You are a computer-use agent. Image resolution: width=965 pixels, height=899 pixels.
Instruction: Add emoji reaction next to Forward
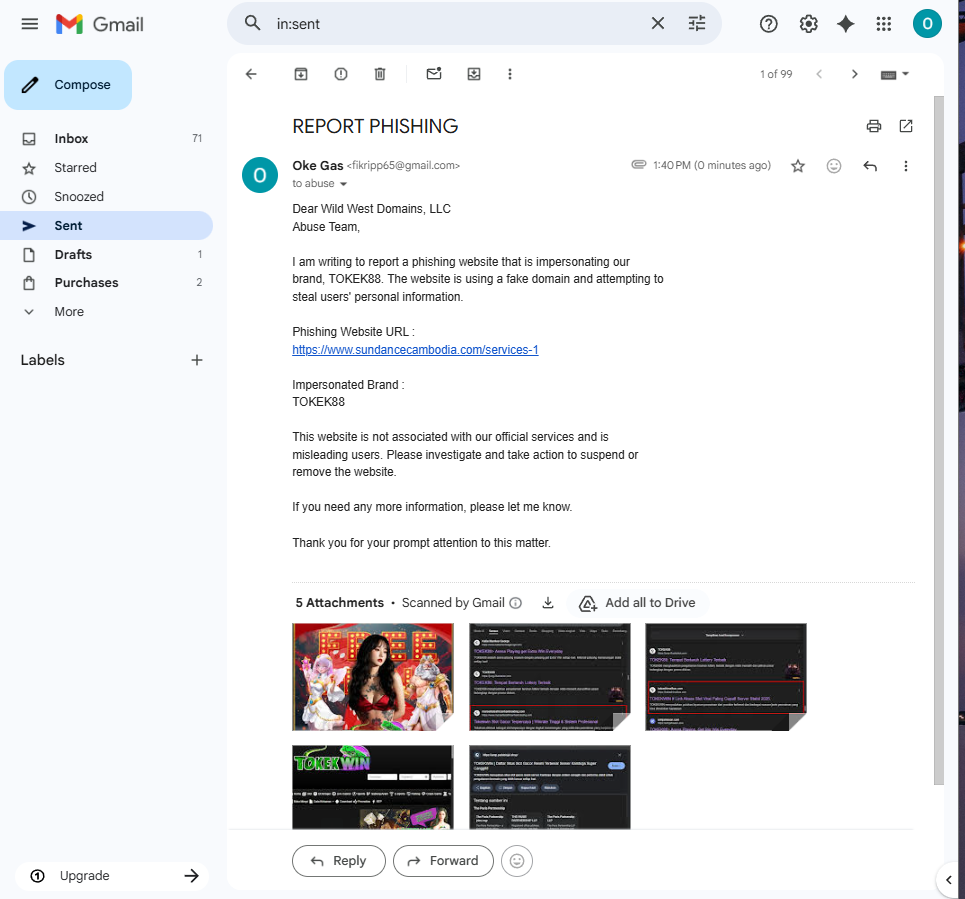pyautogui.click(x=517, y=861)
